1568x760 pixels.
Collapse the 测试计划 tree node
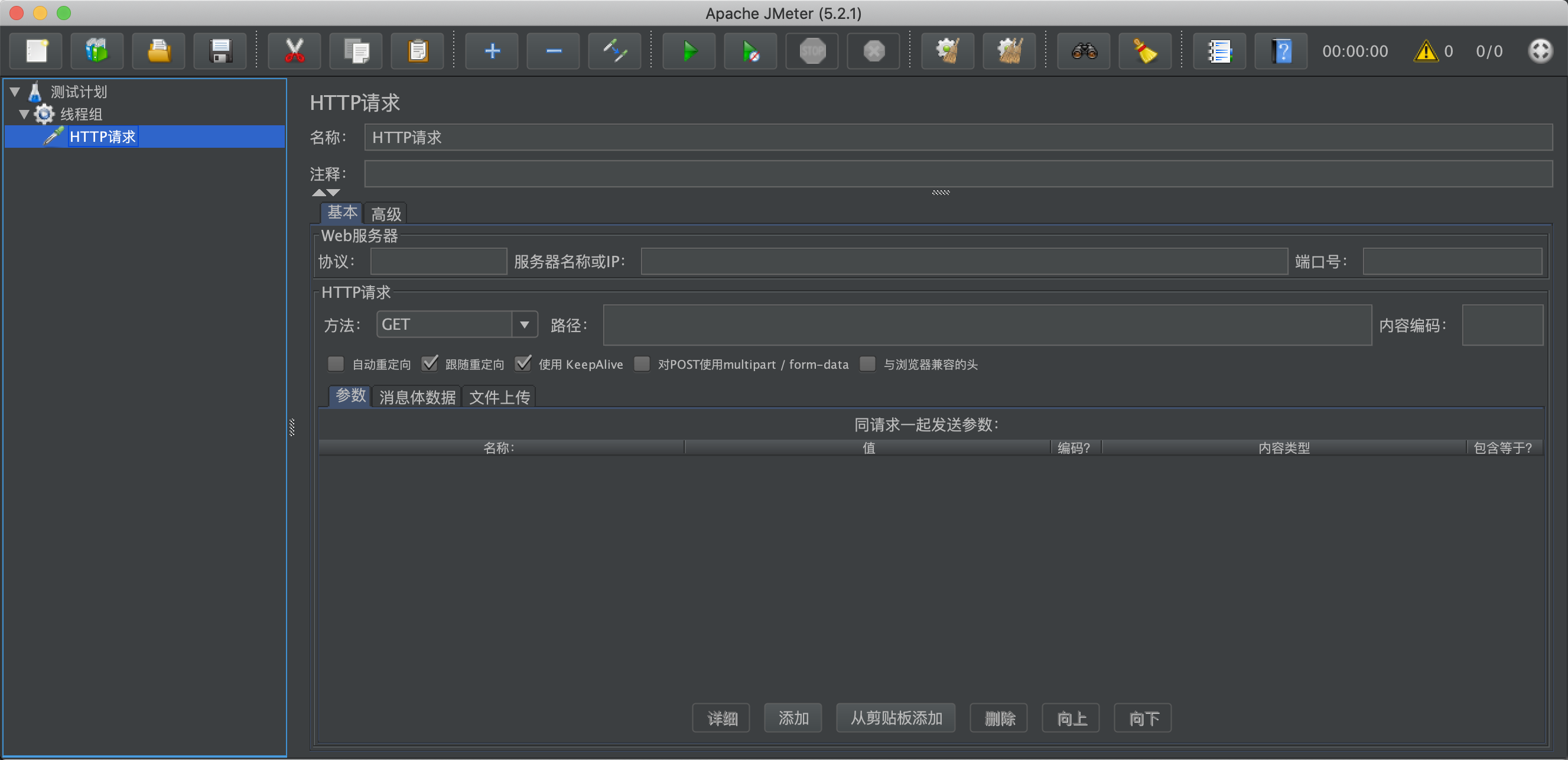point(15,92)
